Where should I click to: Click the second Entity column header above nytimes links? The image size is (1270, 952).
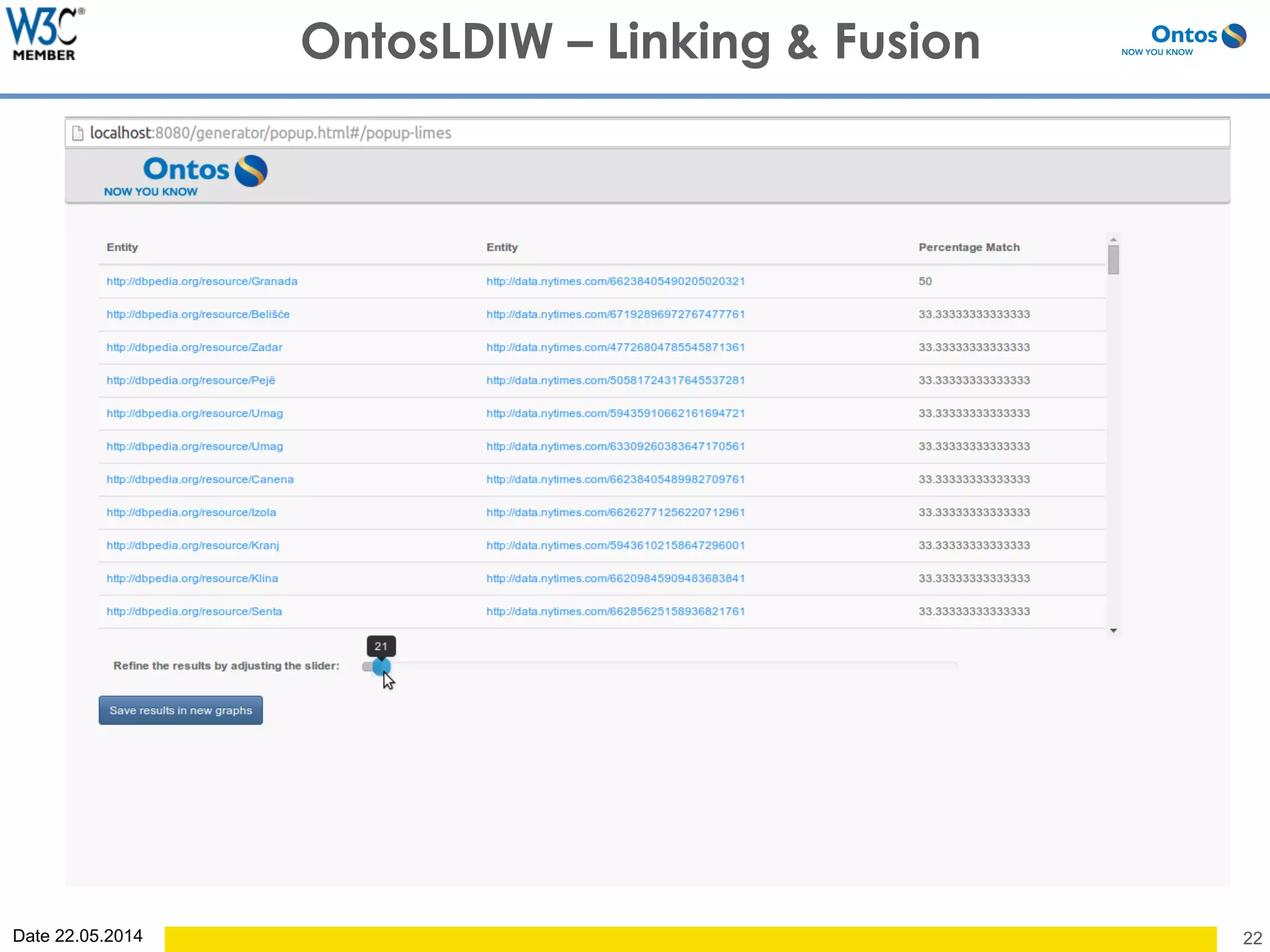[502, 247]
